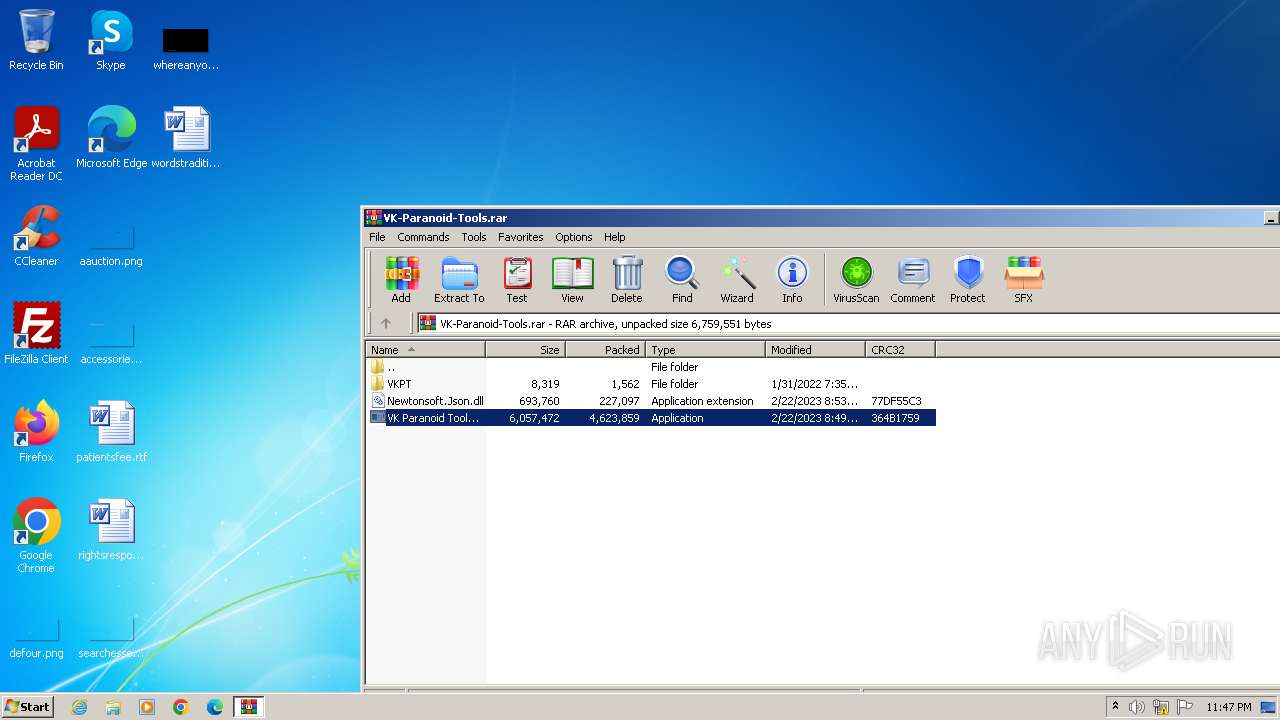This screenshot has height=720, width=1280.
Task: Select the rightsrespo... Word document icon
Action: tap(111, 530)
